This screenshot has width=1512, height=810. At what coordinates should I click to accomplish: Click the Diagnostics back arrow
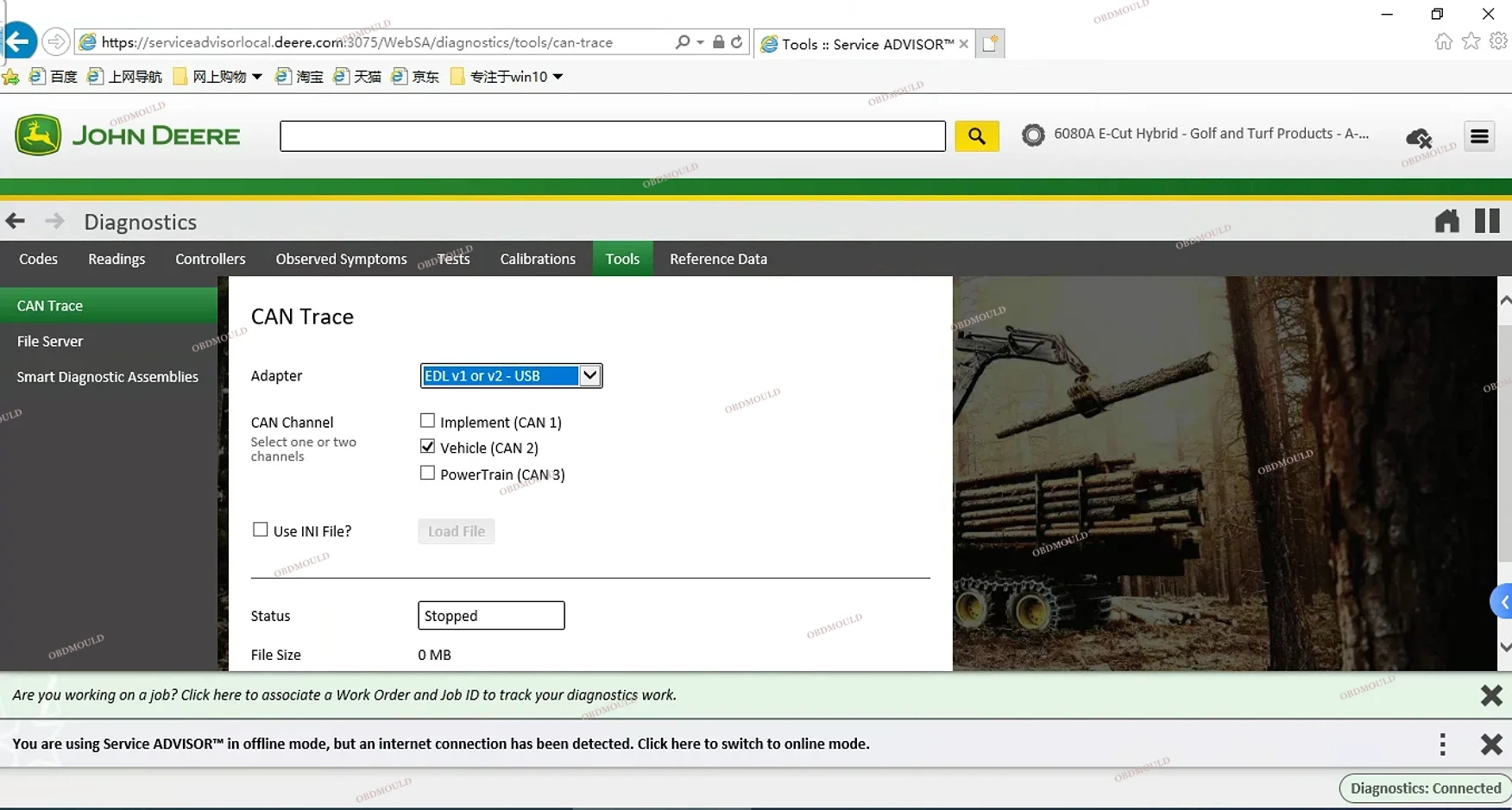click(16, 222)
